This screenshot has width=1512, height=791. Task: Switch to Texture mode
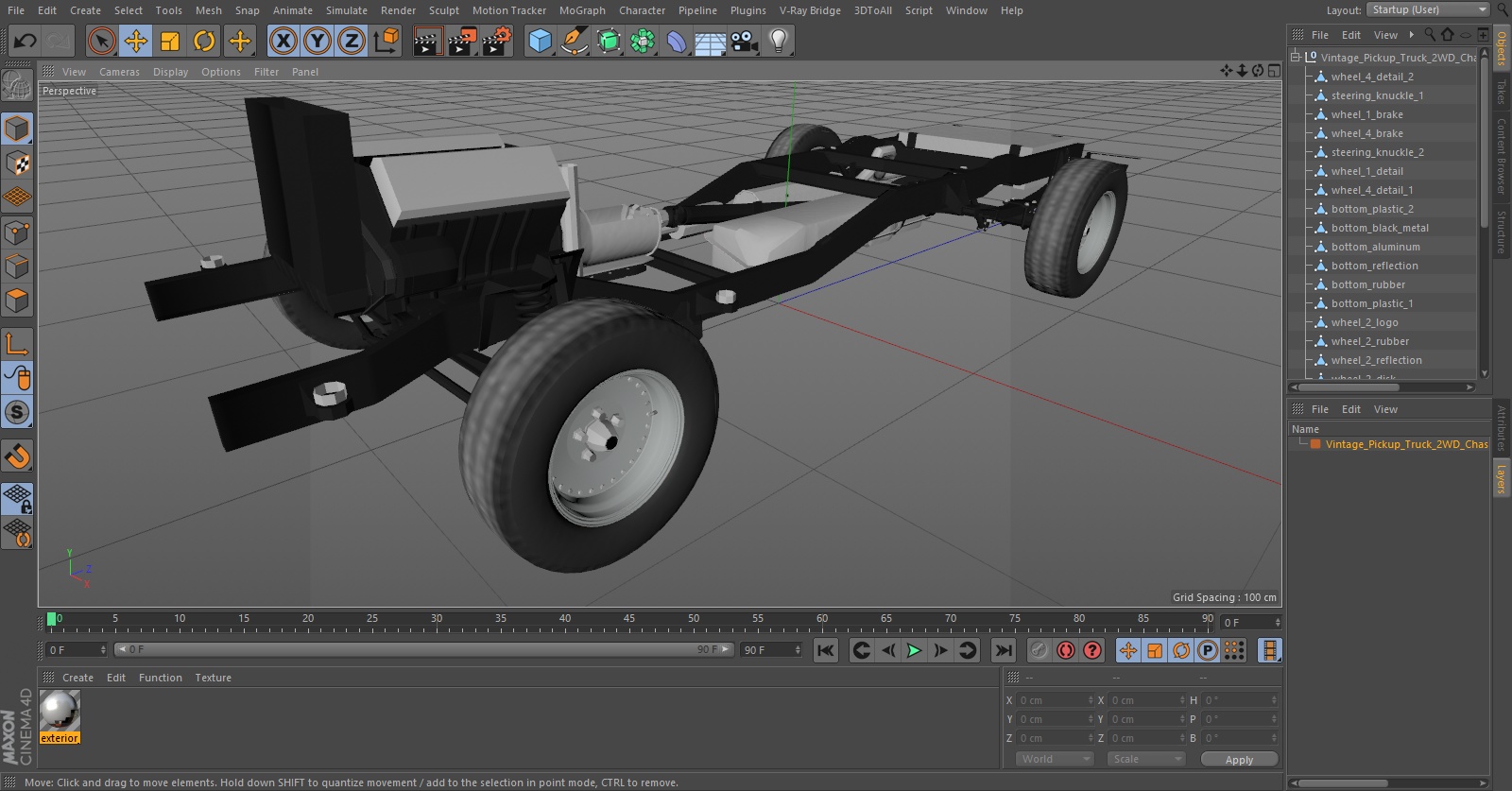click(x=17, y=163)
